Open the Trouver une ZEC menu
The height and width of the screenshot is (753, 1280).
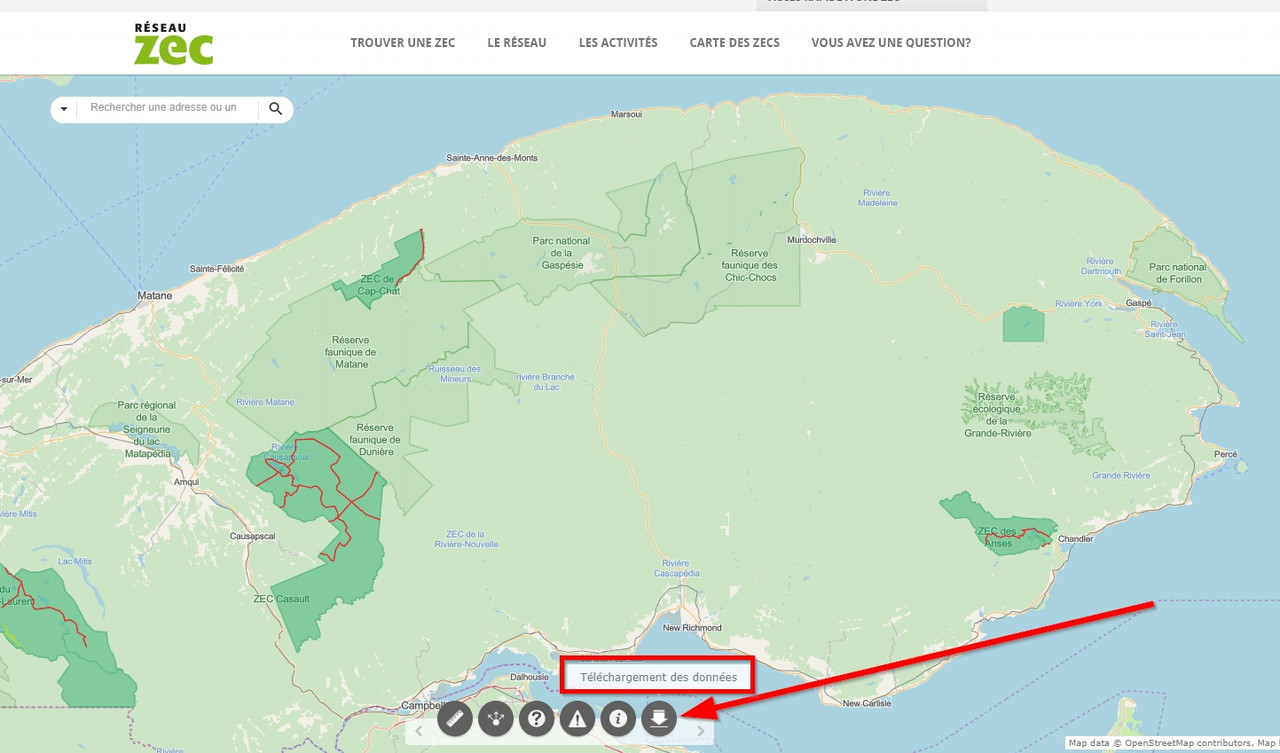click(x=403, y=43)
